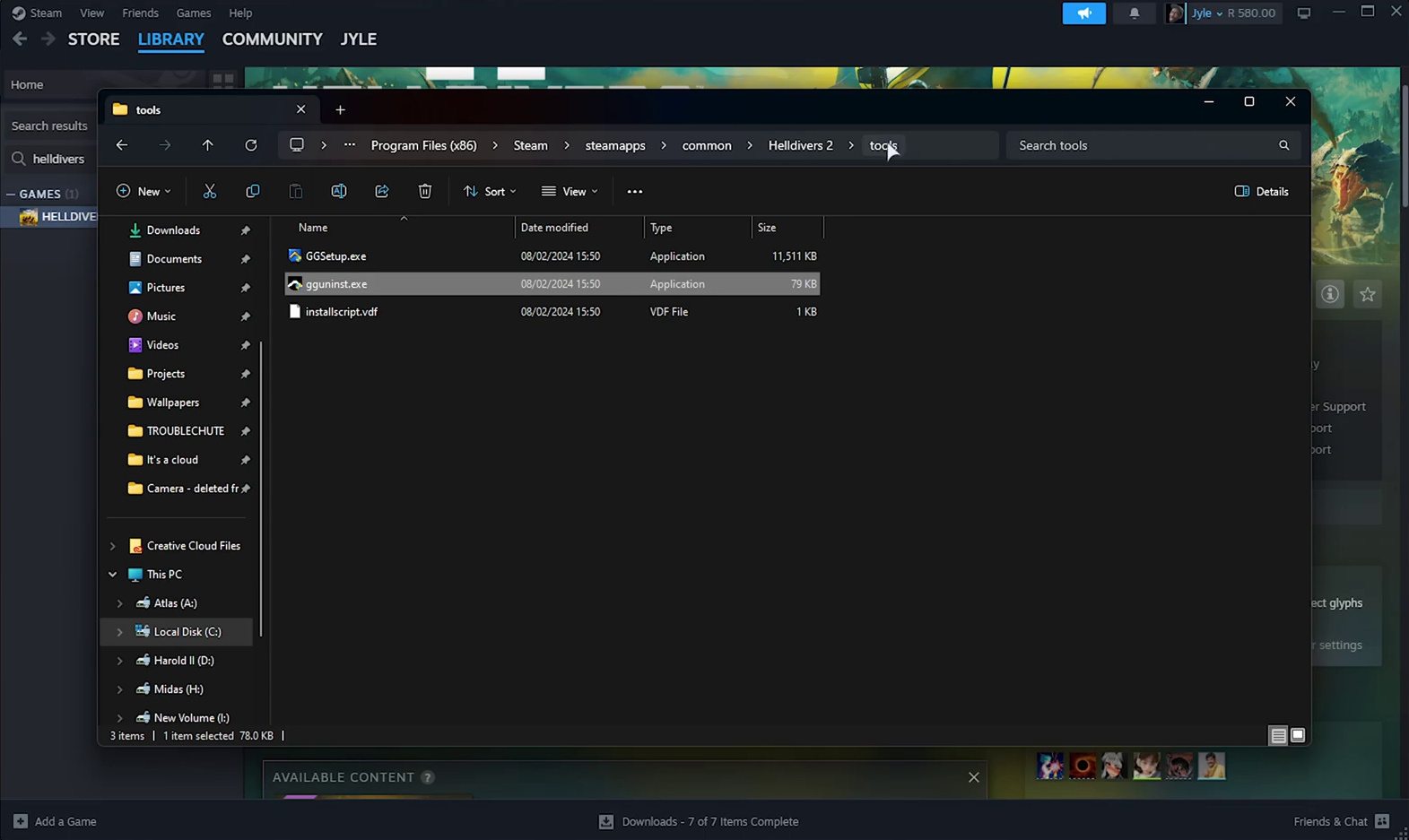Favorite the game with star icon
The image size is (1409, 840).
(1368, 294)
